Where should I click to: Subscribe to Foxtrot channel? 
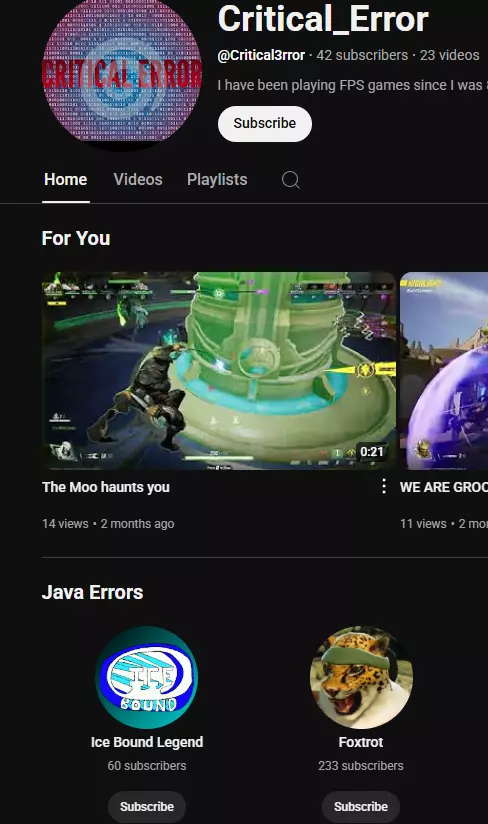coord(361,807)
